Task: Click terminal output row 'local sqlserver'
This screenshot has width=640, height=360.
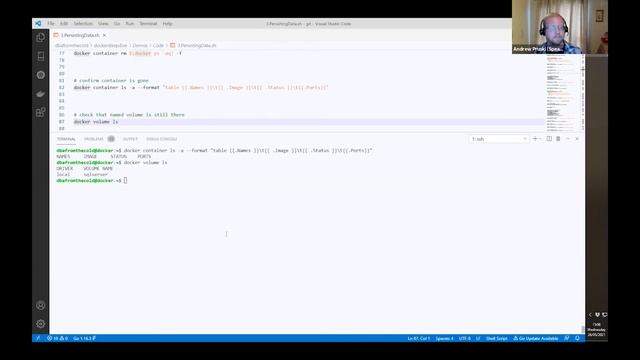Action: tap(82, 174)
